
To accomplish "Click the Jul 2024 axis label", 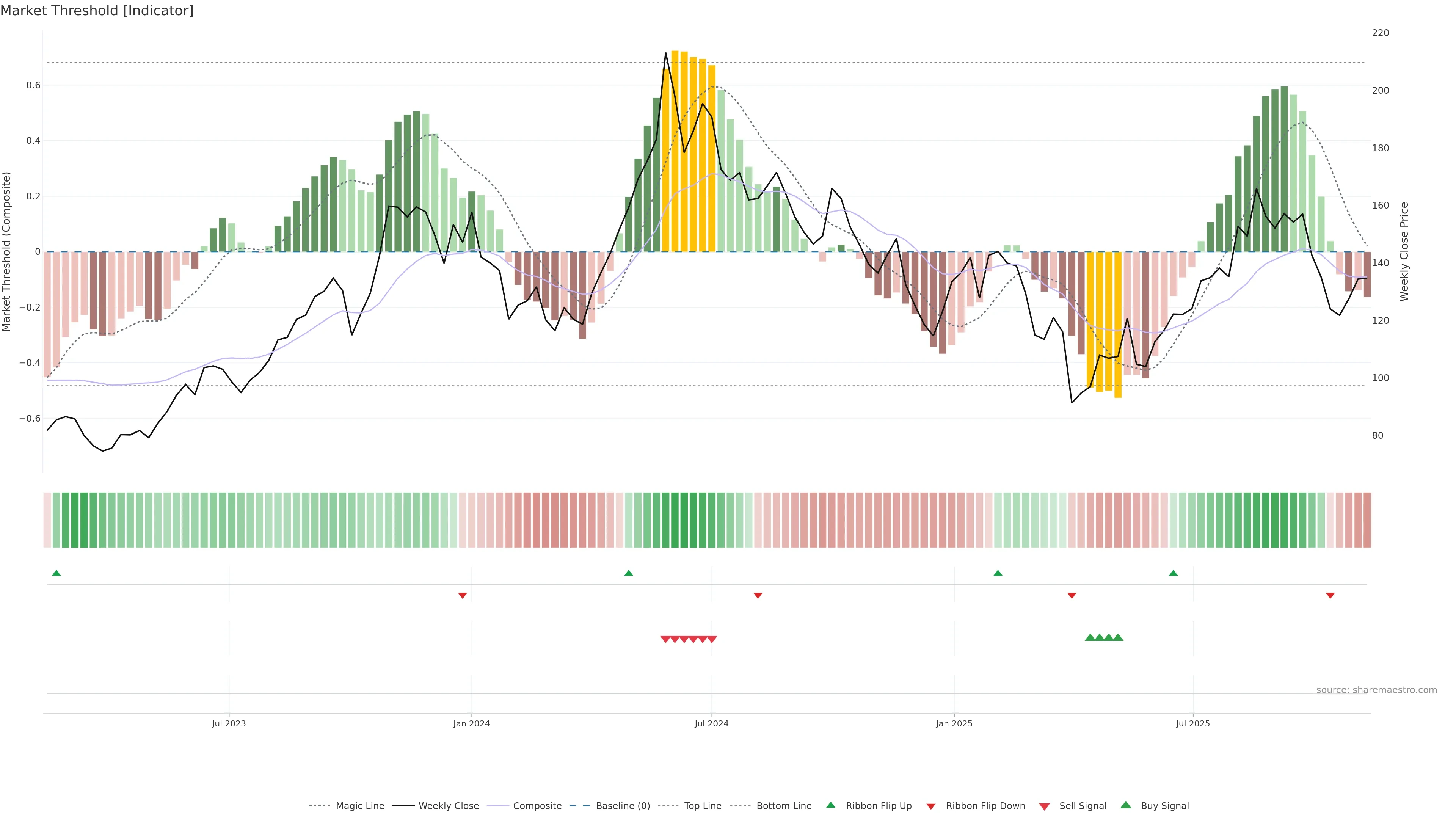I will (x=711, y=724).
